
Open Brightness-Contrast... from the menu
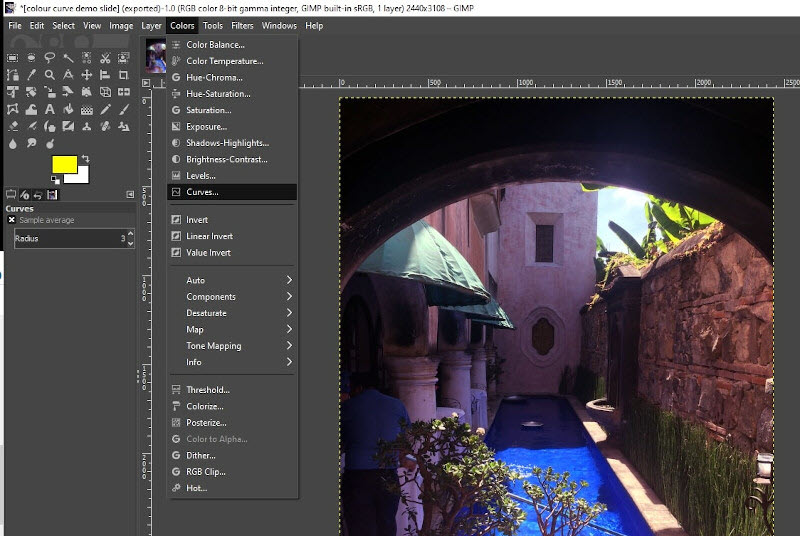coord(232,159)
